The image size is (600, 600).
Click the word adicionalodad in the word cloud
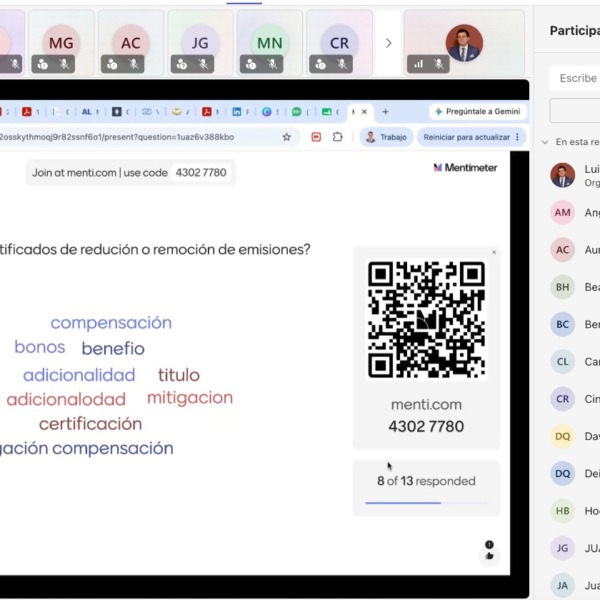coord(66,399)
